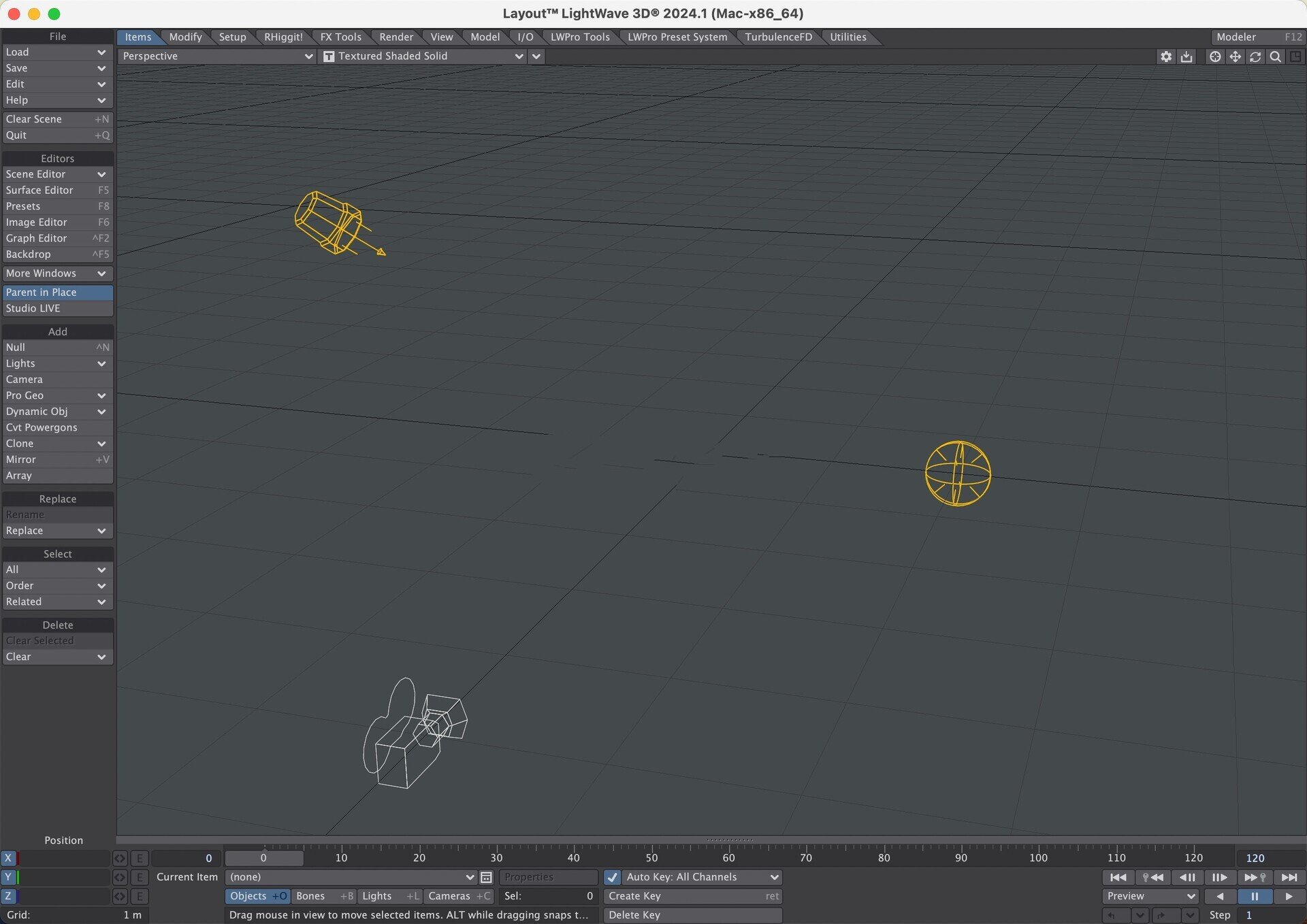Screen dimensions: 1307x924
Task: Open the FX Tools tab
Action: (x=340, y=37)
